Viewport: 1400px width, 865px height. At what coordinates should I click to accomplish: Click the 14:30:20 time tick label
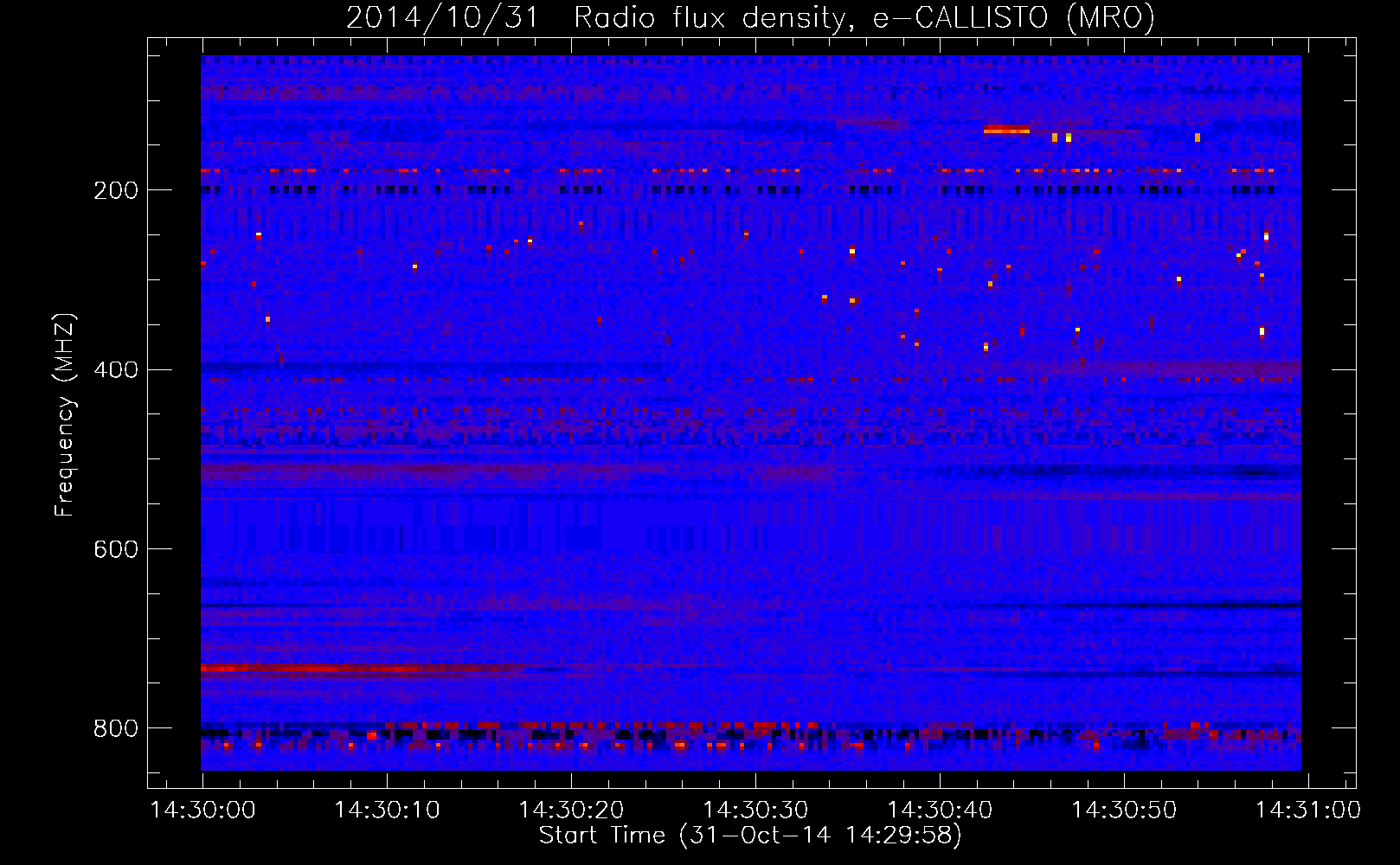click(571, 811)
